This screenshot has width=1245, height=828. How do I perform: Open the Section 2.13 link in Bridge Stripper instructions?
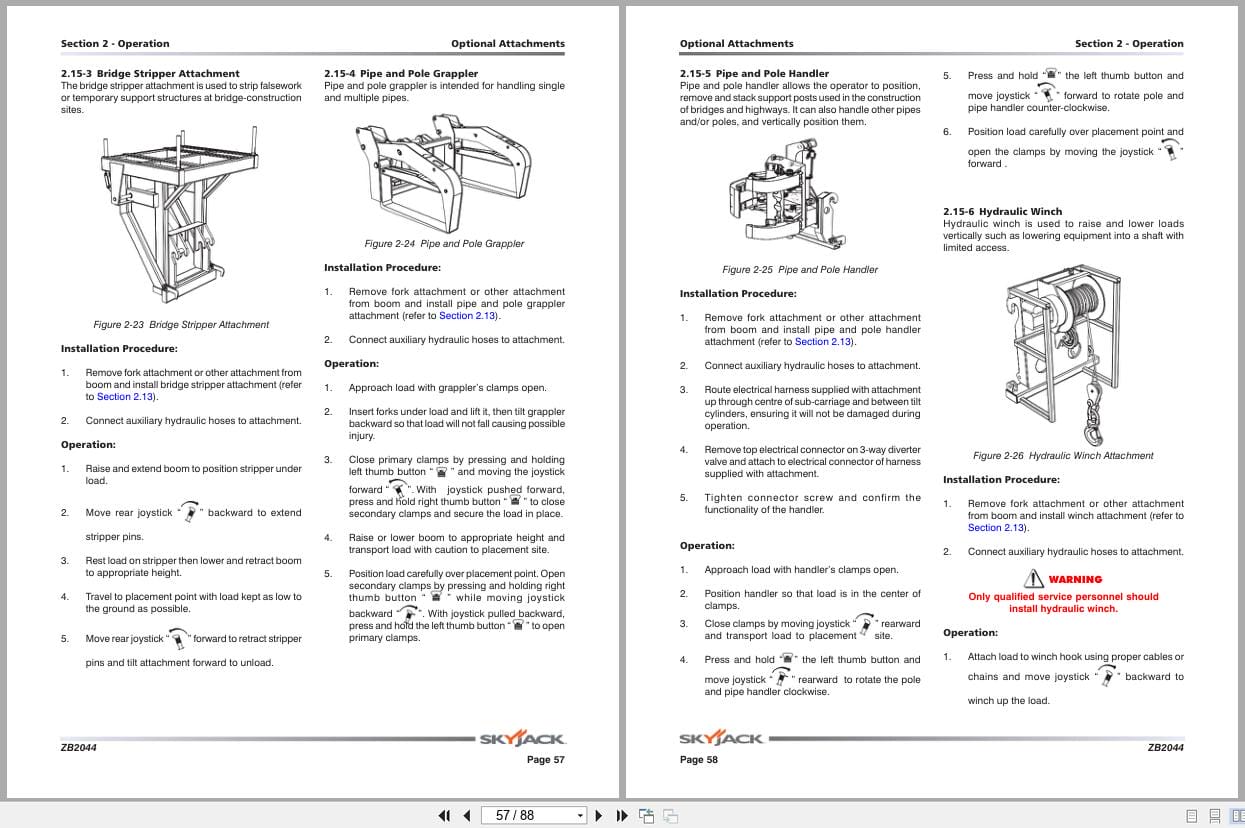pyautogui.click(x=123, y=396)
